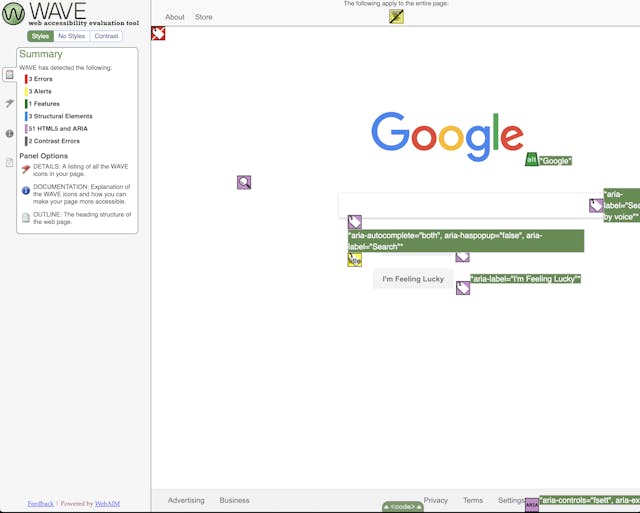Screen dimensions: 640x513
Task: Select the "3 Errors" summary line
Action: [39, 79]
